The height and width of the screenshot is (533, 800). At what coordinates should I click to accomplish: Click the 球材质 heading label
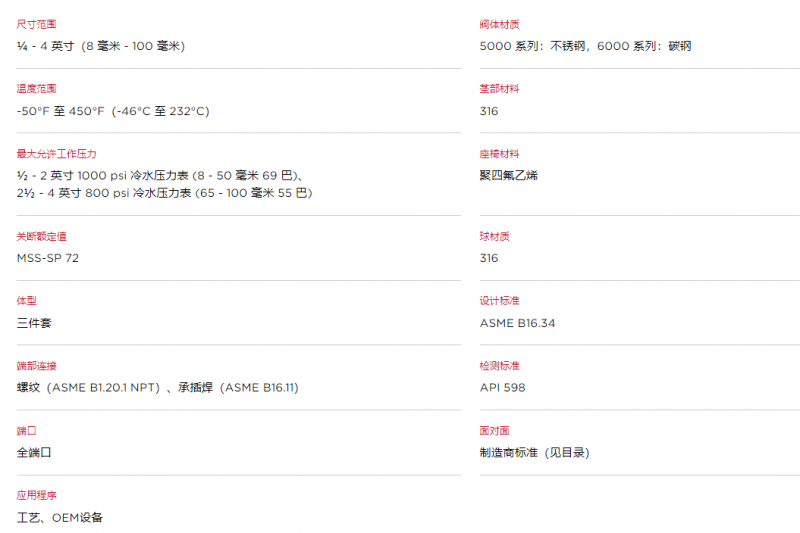(x=494, y=236)
